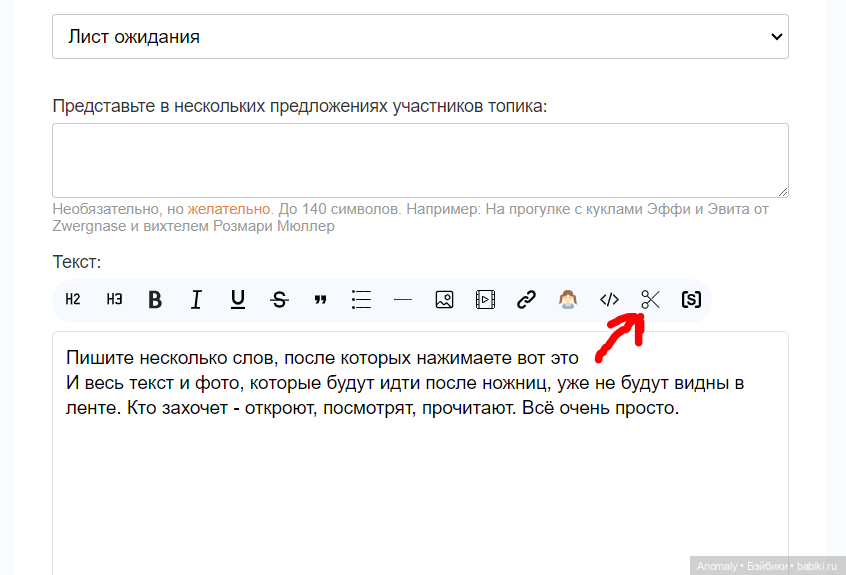The width and height of the screenshot is (846, 575).
Task: Click the [S] spoiler icon
Action: pos(691,299)
